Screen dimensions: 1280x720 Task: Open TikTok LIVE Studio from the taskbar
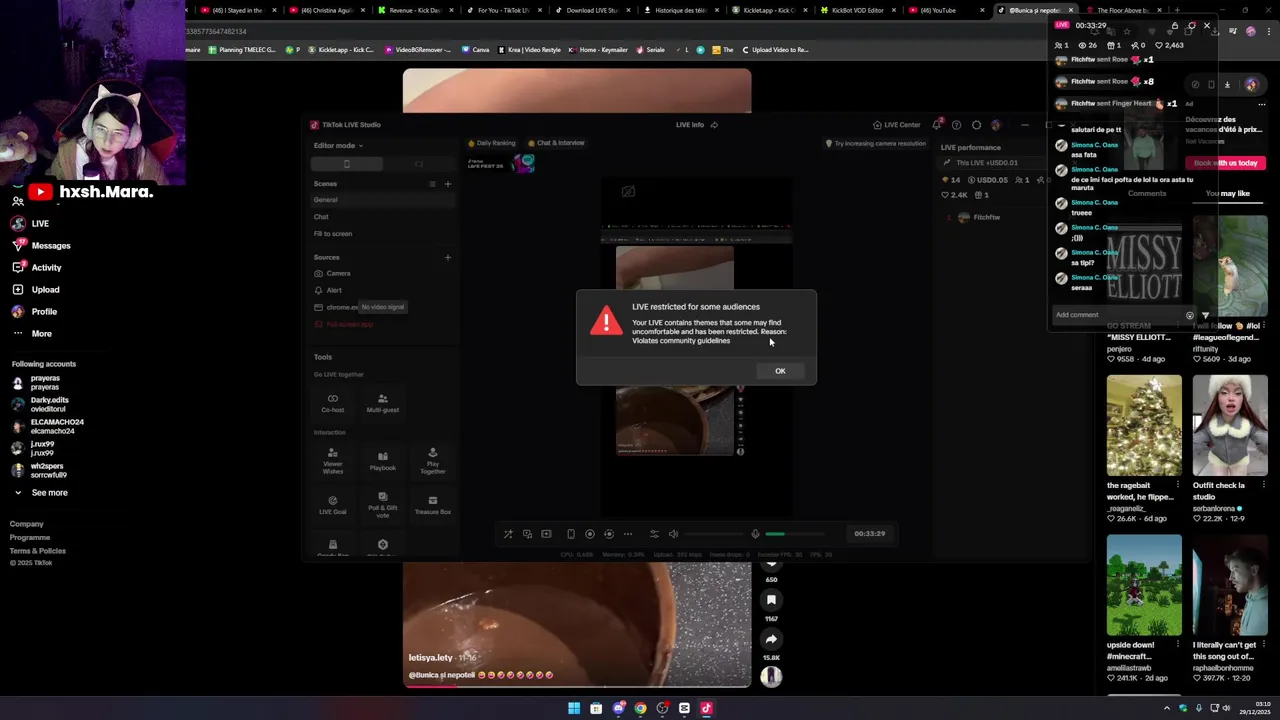pyautogui.click(x=706, y=708)
